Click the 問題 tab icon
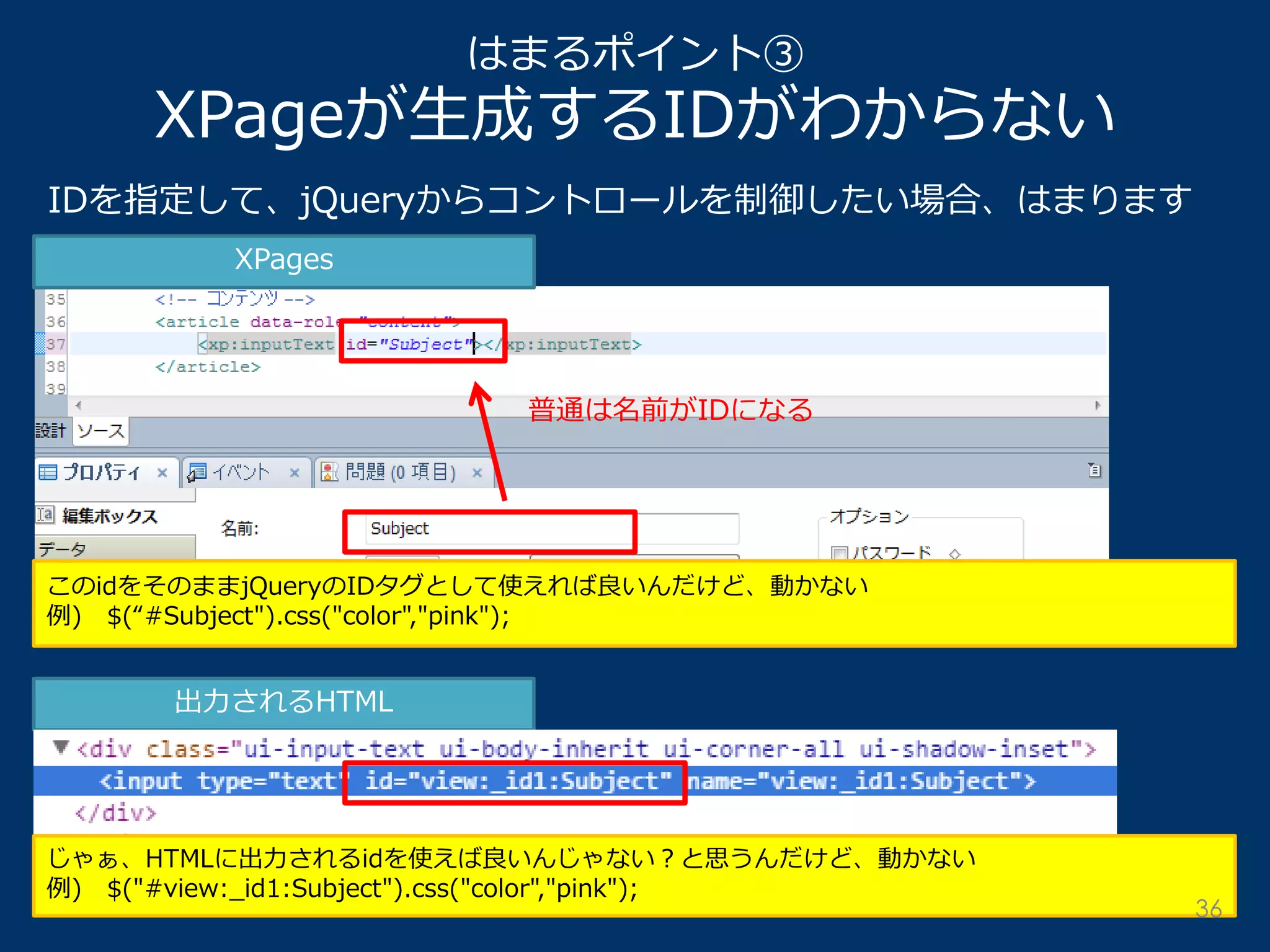Image resolution: width=1270 pixels, height=952 pixels. pyautogui.click(x=329, y=473)
